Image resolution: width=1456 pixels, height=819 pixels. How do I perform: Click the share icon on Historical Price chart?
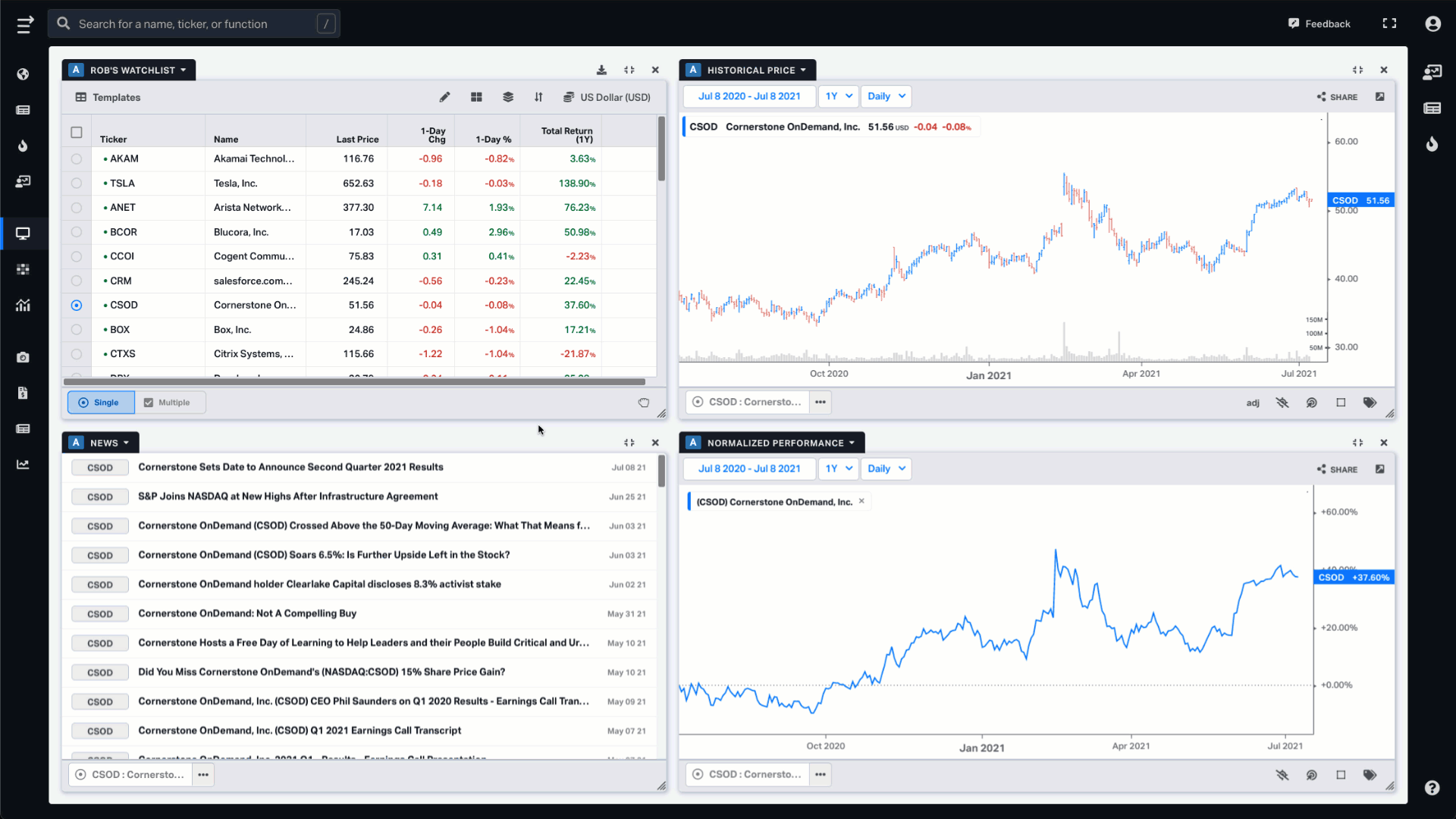1322,96
